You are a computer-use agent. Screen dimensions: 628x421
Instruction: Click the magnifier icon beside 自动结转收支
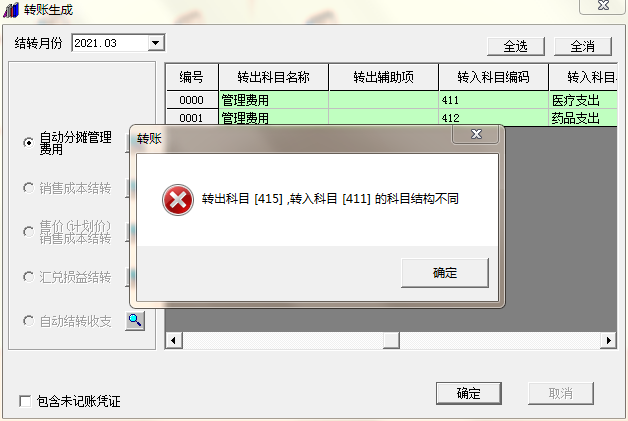coord(135,320)
